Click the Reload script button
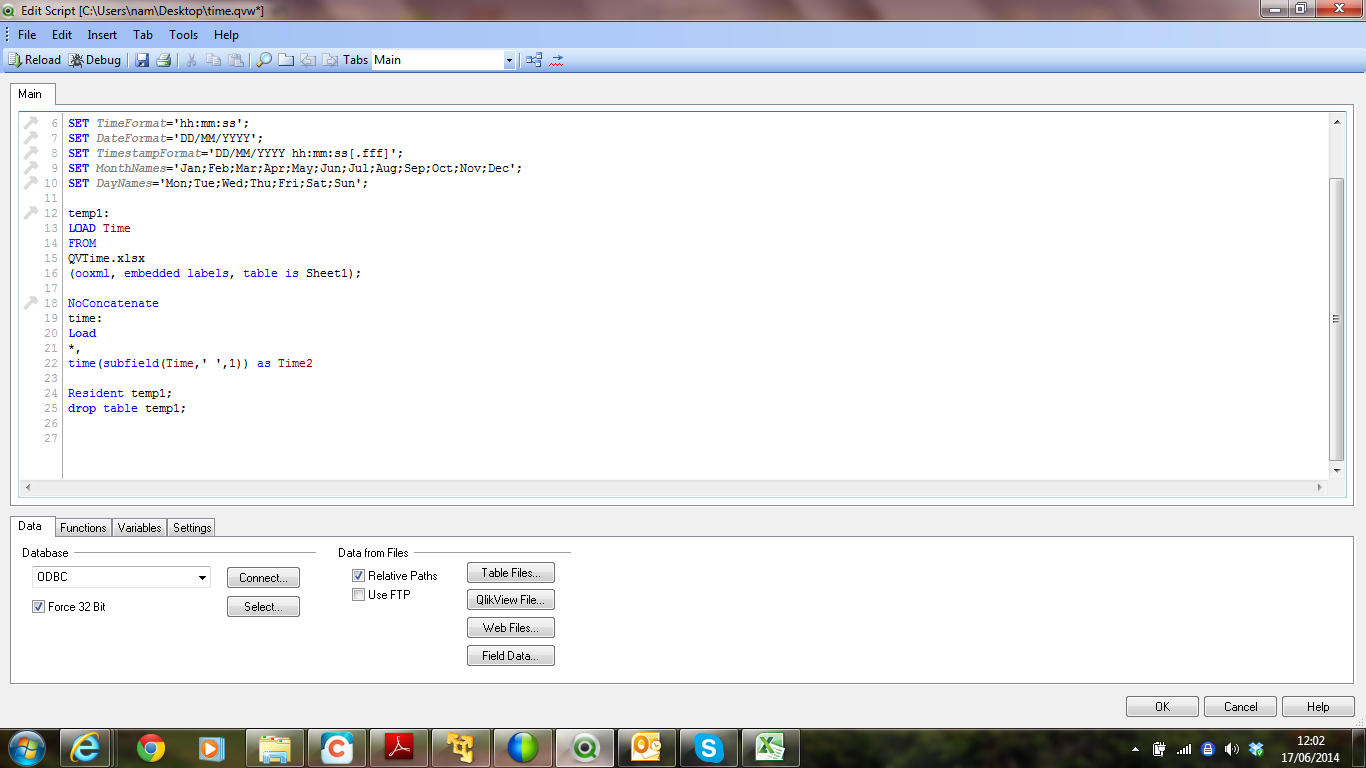The height and width of the screenshot is (768, 1366). point(34,60)
